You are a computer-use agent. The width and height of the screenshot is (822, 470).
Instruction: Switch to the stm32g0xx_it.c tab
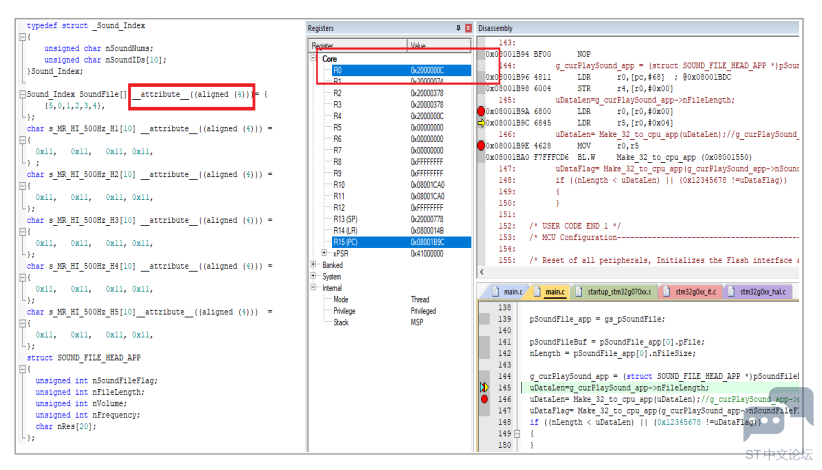tap(689, 292)
